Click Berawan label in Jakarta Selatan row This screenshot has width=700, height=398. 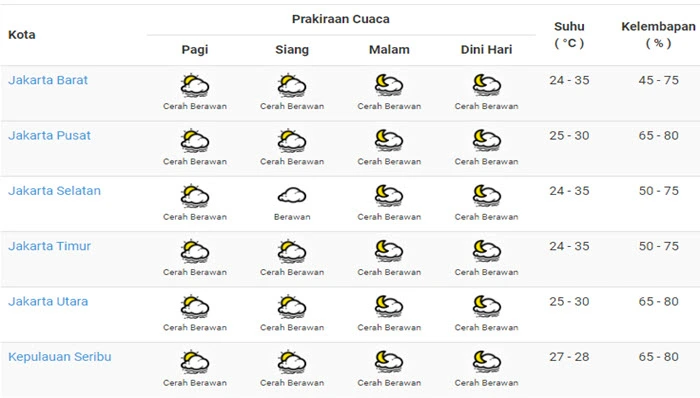[x=292, y=217]
